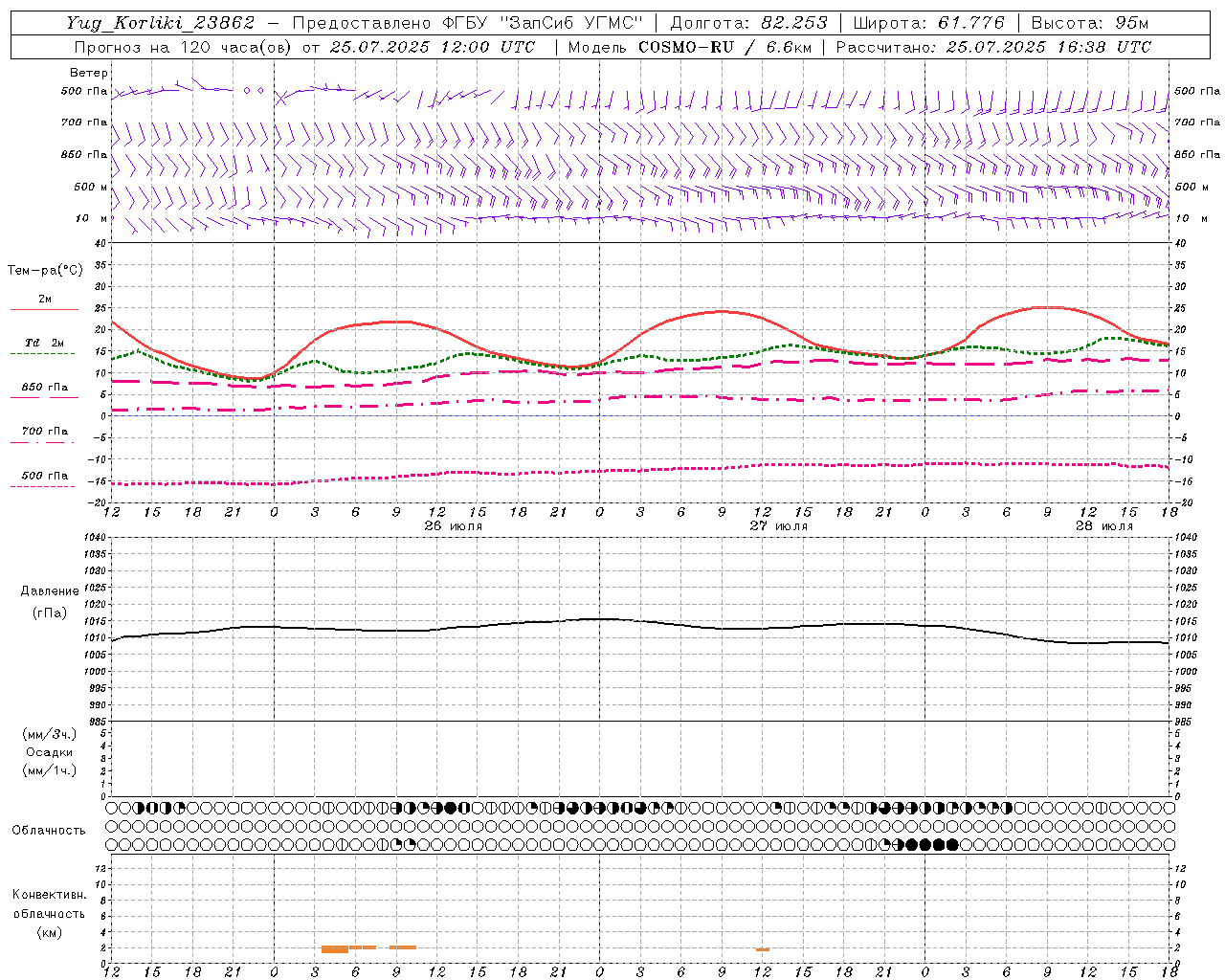Click the 28 июля date label

click(1103, 526)
